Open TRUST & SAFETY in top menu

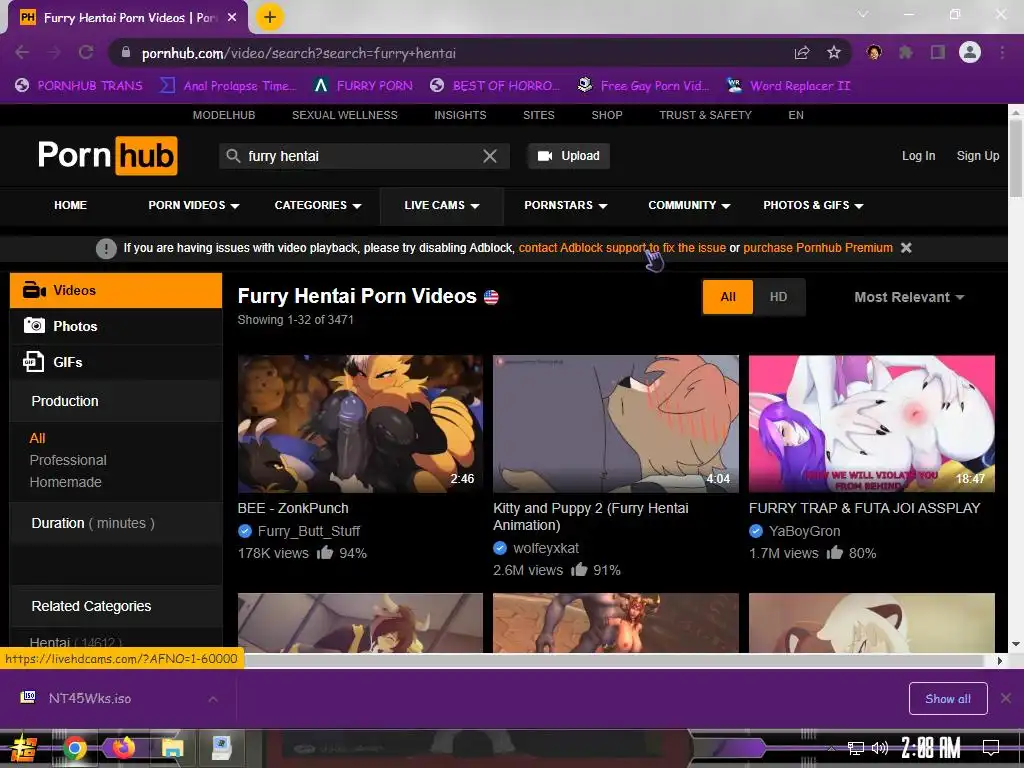(x=705, y=115)
